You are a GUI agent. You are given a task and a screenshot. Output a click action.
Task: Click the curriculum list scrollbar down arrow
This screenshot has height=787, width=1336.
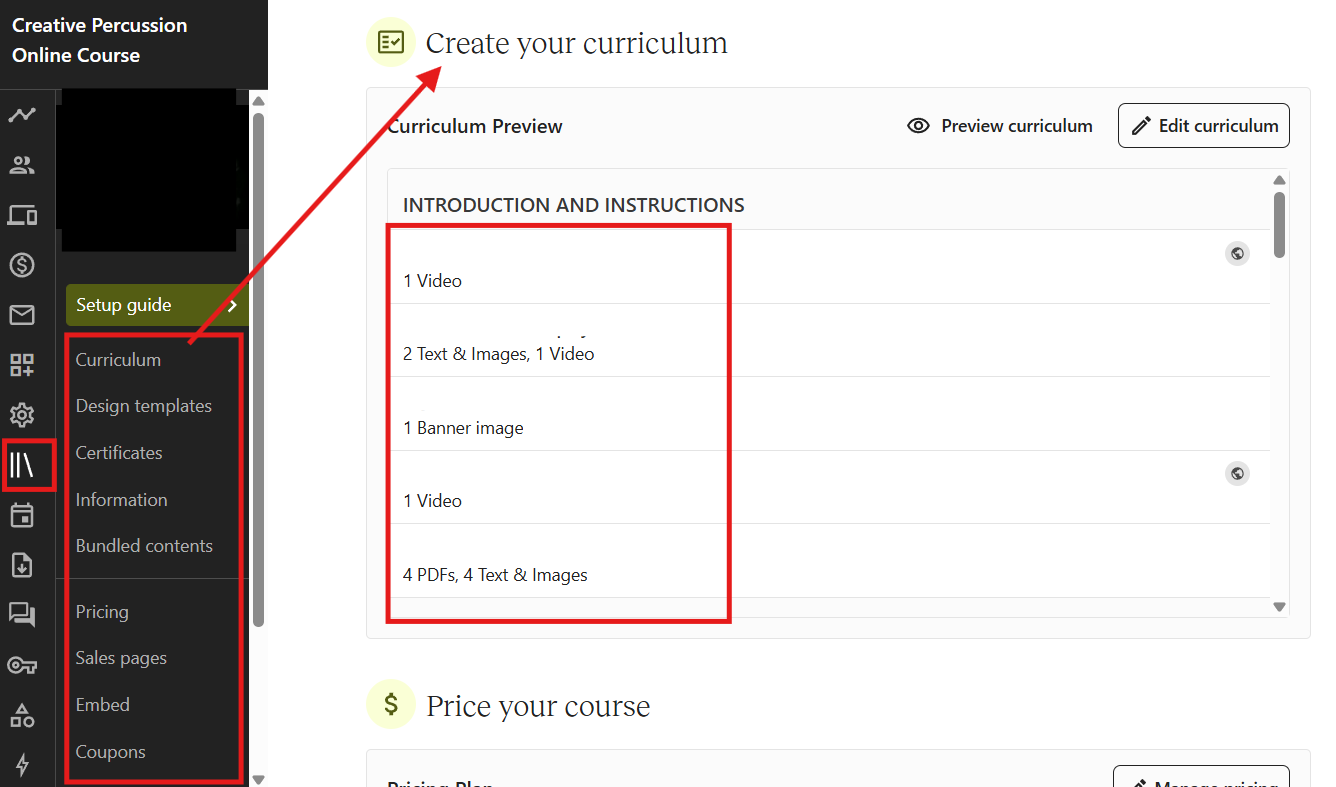coord(1279,606)
